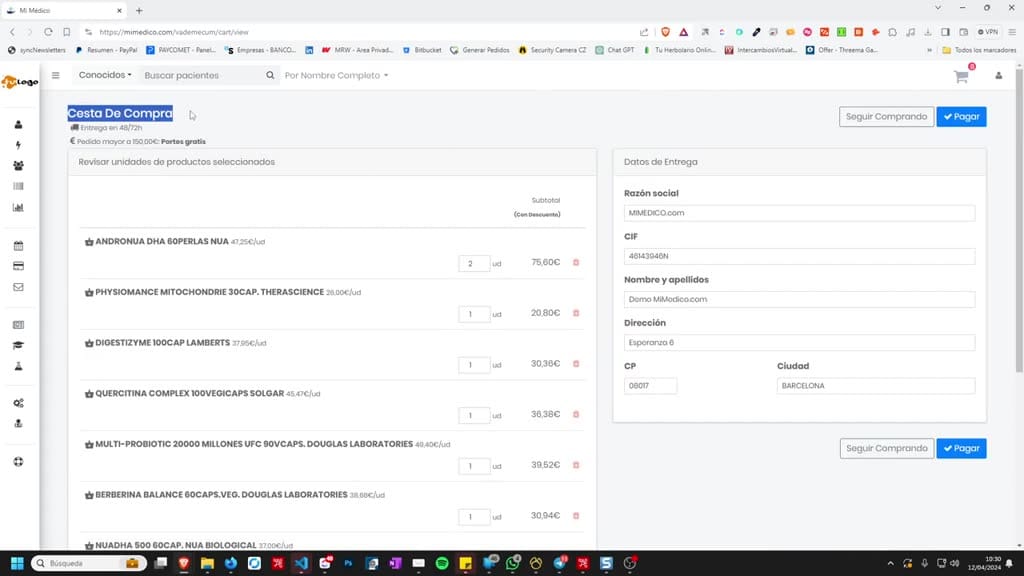Expand the bookmarks overflow chevron
Image resolution: width=1024 pixels, height=576 pixels.
(x=929, y=50)
